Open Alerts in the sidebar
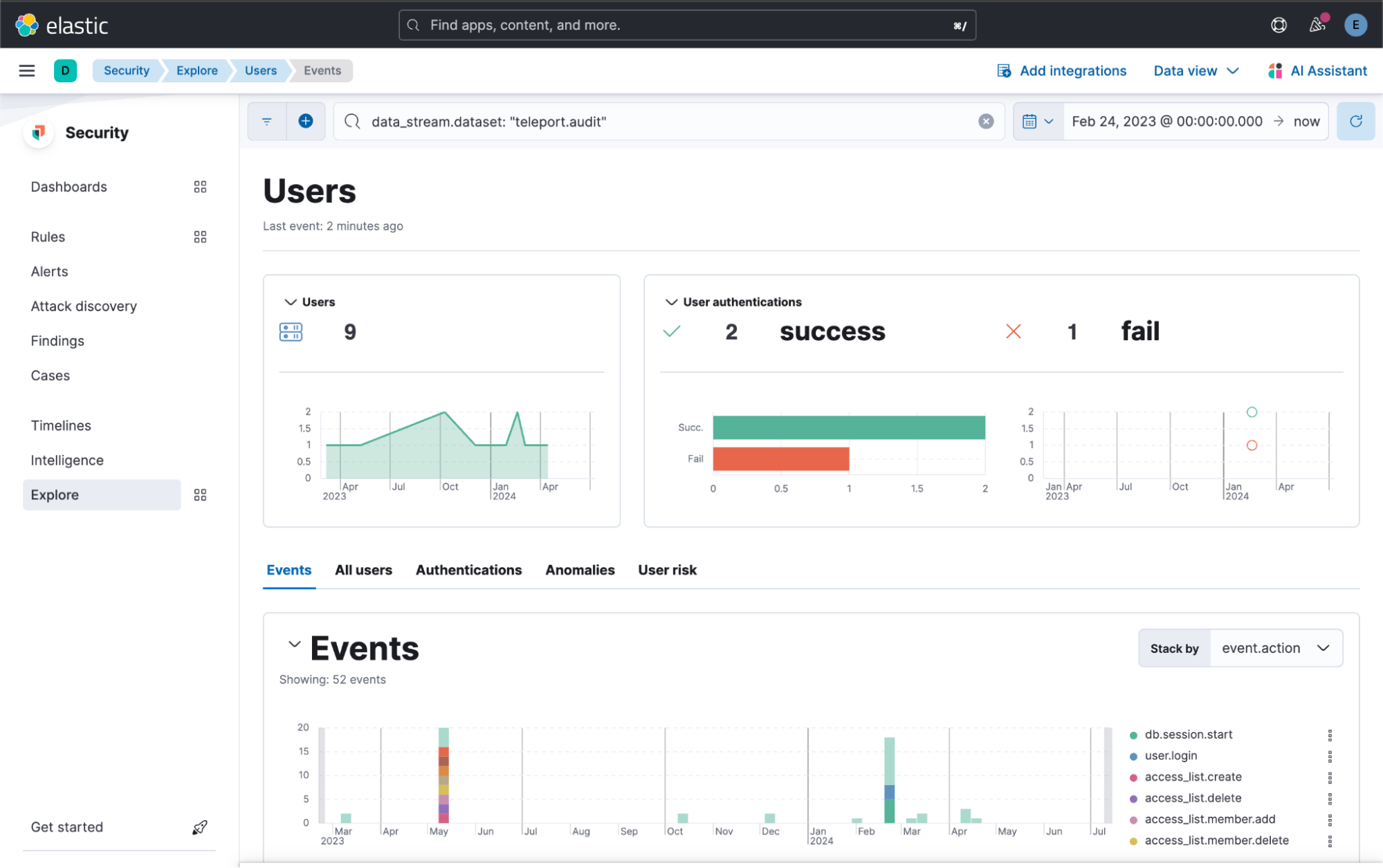The height and width of the screenshot is (868, 1383). pyautogui.click(x=49, y=272)
